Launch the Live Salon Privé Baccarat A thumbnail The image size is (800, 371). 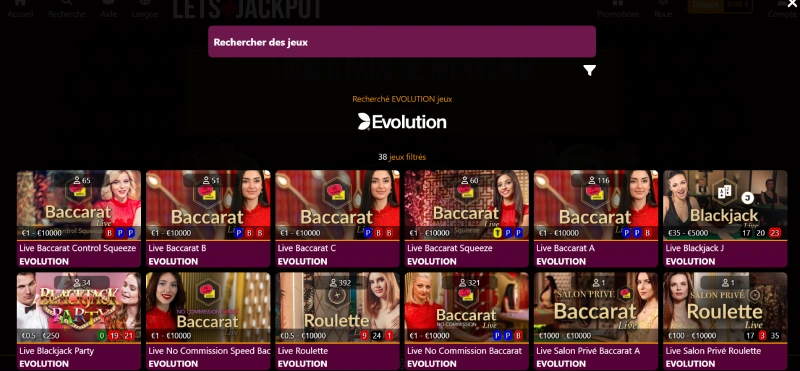pyautogui.click(x=596, y=307)
